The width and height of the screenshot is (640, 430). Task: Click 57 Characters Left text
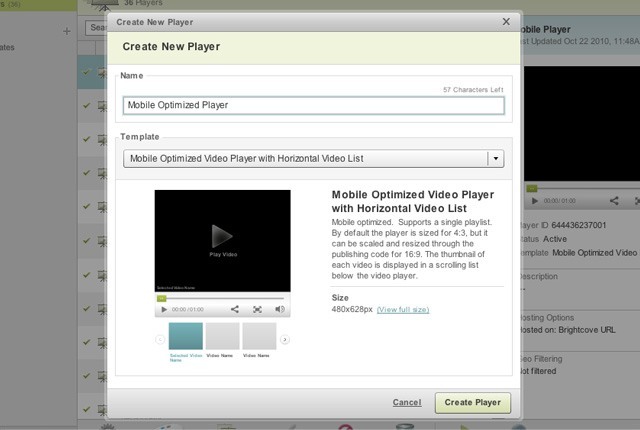(473, 90)
